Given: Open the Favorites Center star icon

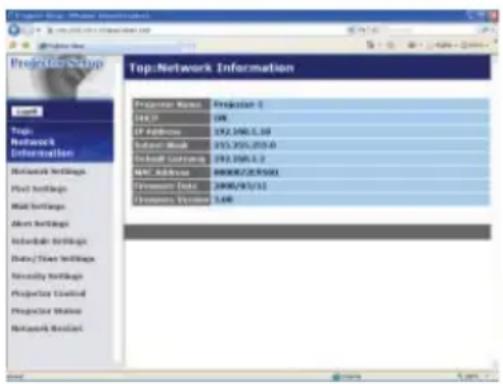Looking at the screenshot, I should (13, 45).
